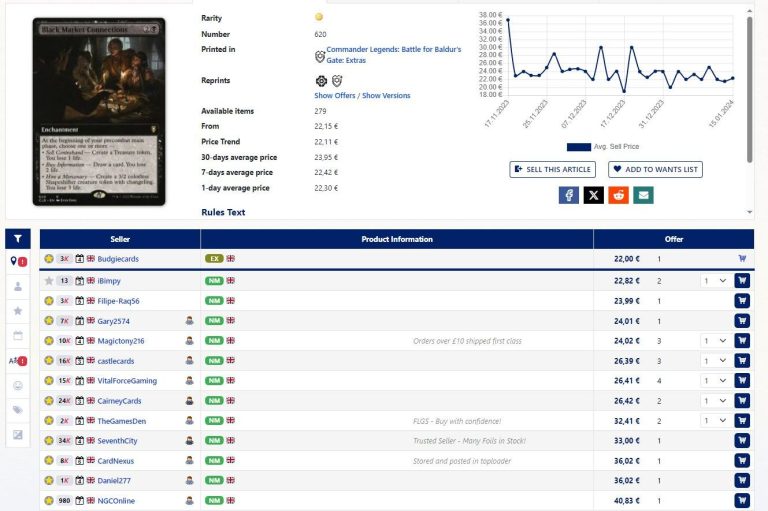The image size is (768, 511).
Task: Open the smiley condition filter icon
Action: click(18, 386)
